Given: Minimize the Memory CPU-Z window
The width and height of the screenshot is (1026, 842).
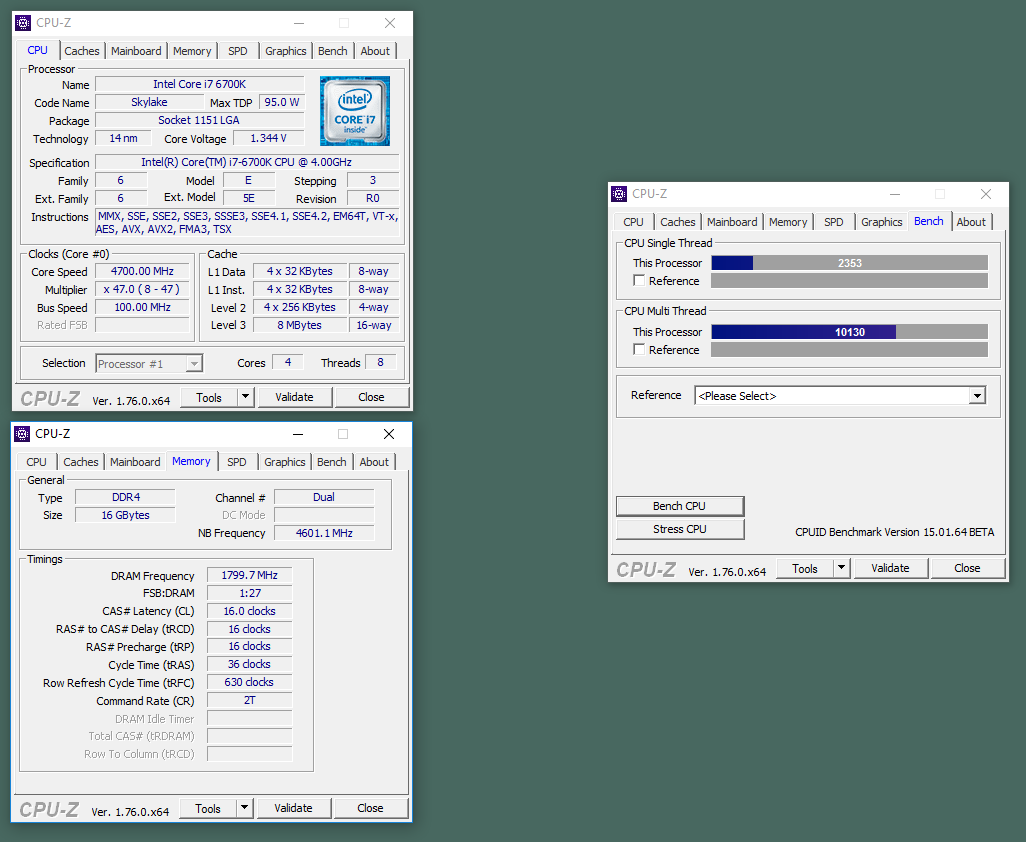Looking at the screenshot, I should (298, 434).
